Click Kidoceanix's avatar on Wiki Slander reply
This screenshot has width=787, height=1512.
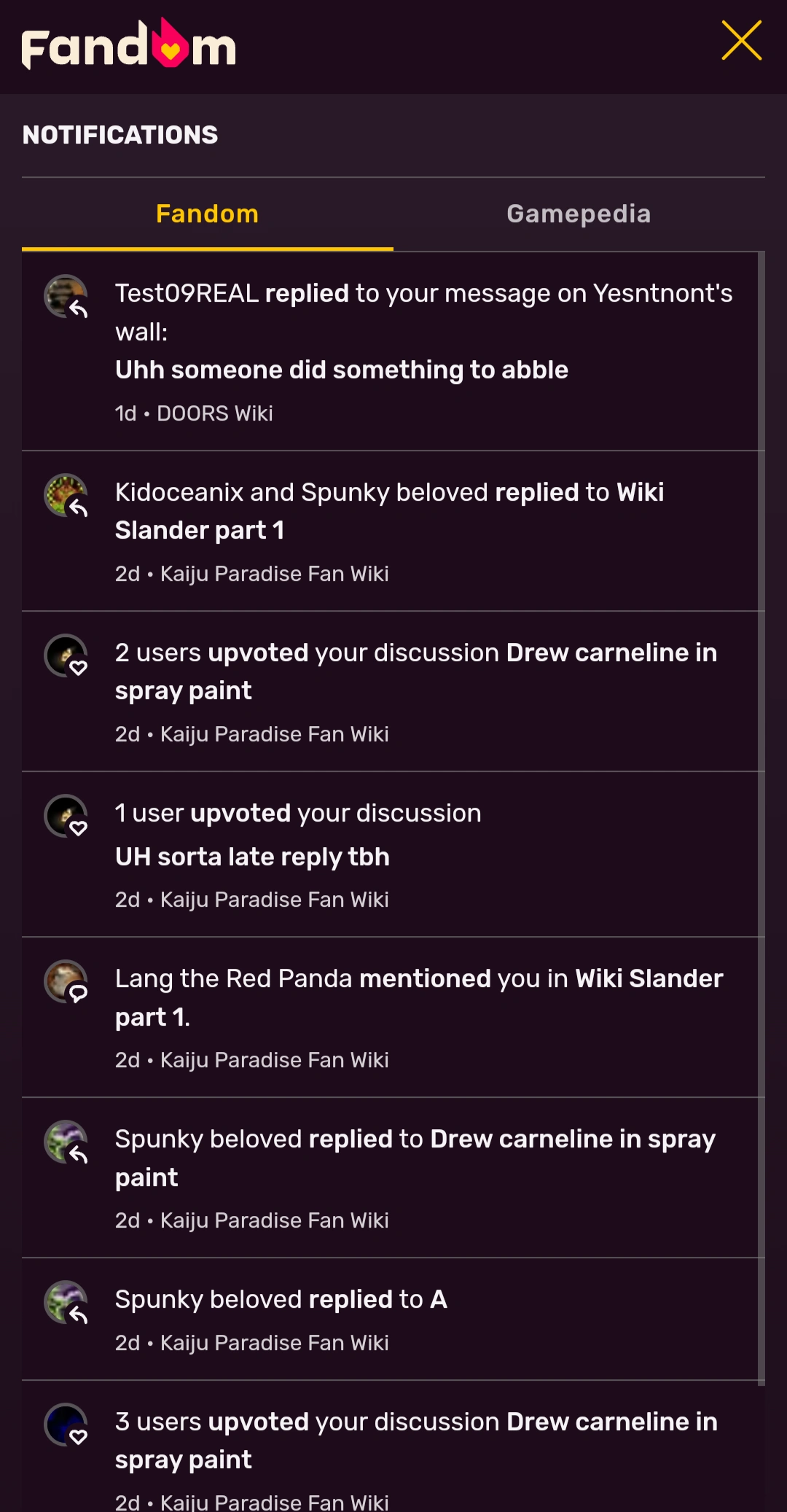pos(66,496)
